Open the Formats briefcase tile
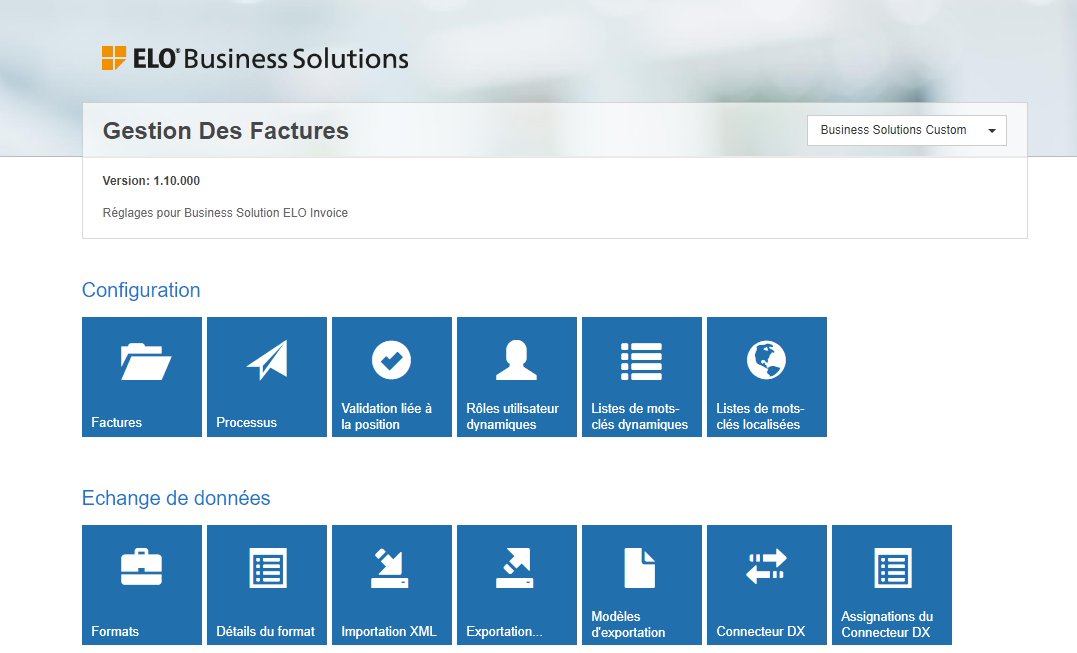Viewport: 1077px width, 653px height. point(141,585)
